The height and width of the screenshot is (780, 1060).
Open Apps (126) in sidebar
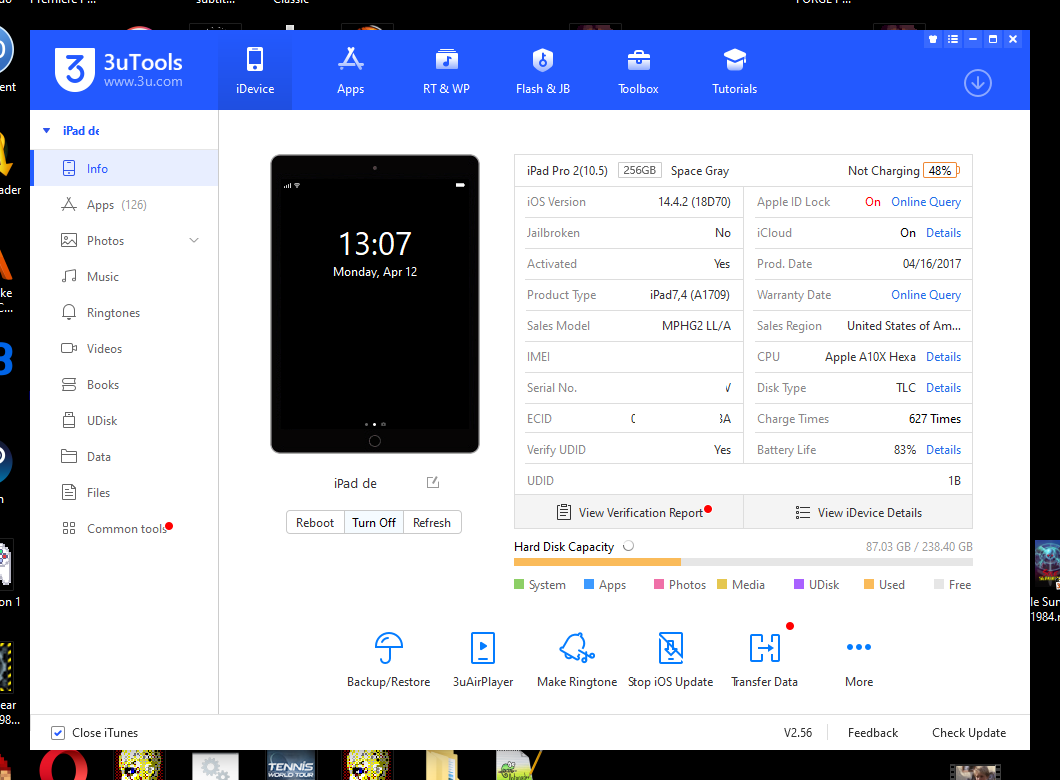pos(124,205)
